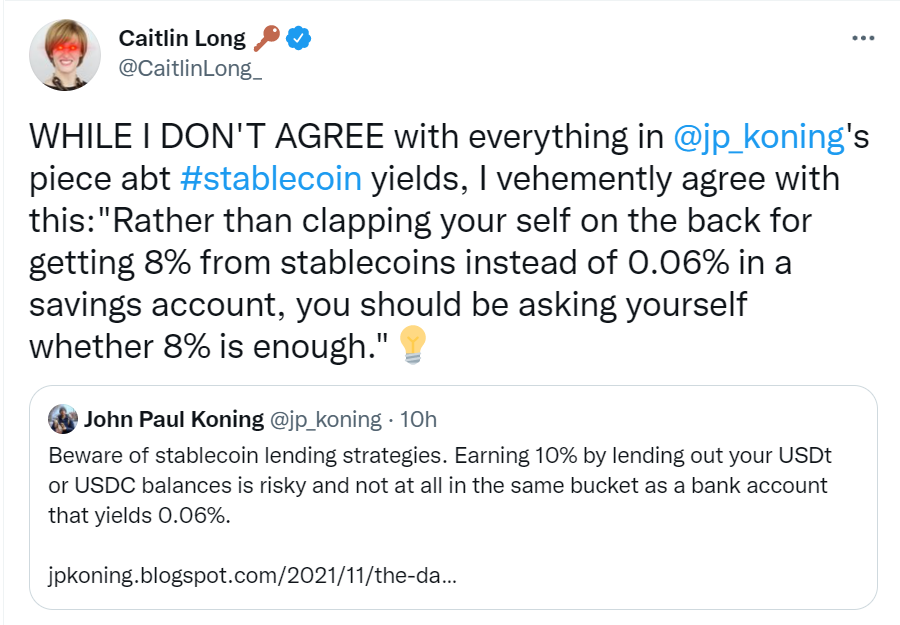
Task: Click Caitlin Long's profile avatar
Action: (x=64, y=53)
